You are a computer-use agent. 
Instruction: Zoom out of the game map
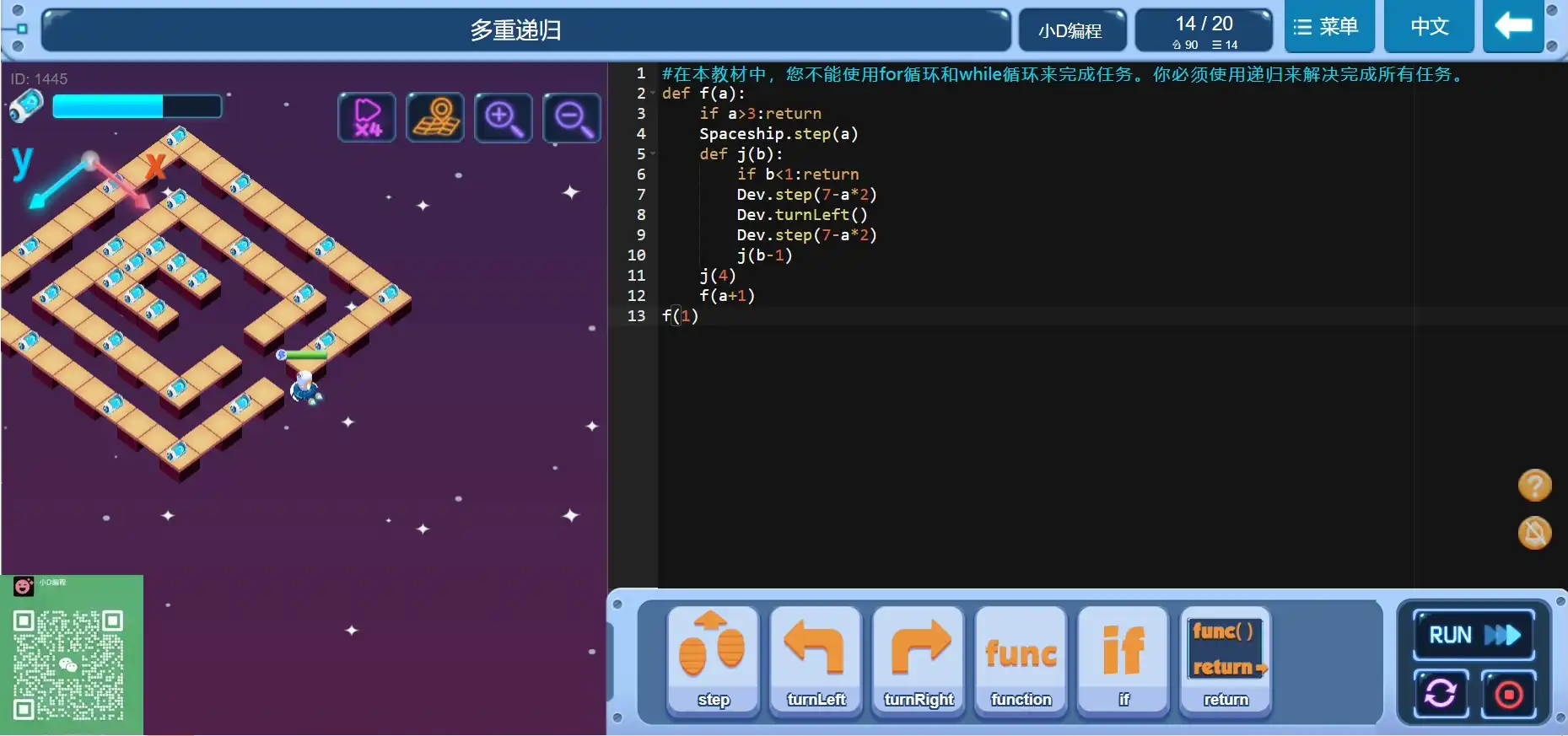(x=572, y=117)
